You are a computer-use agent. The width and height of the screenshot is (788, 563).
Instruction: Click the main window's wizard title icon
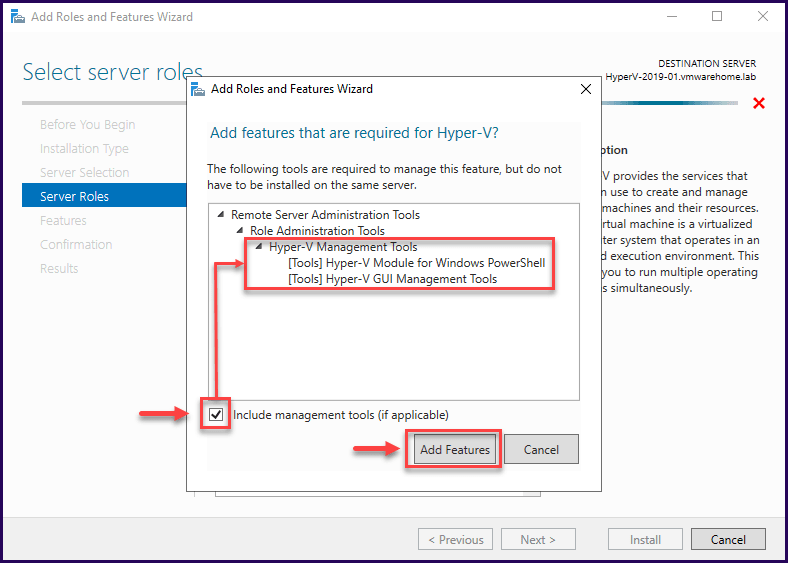18,17
